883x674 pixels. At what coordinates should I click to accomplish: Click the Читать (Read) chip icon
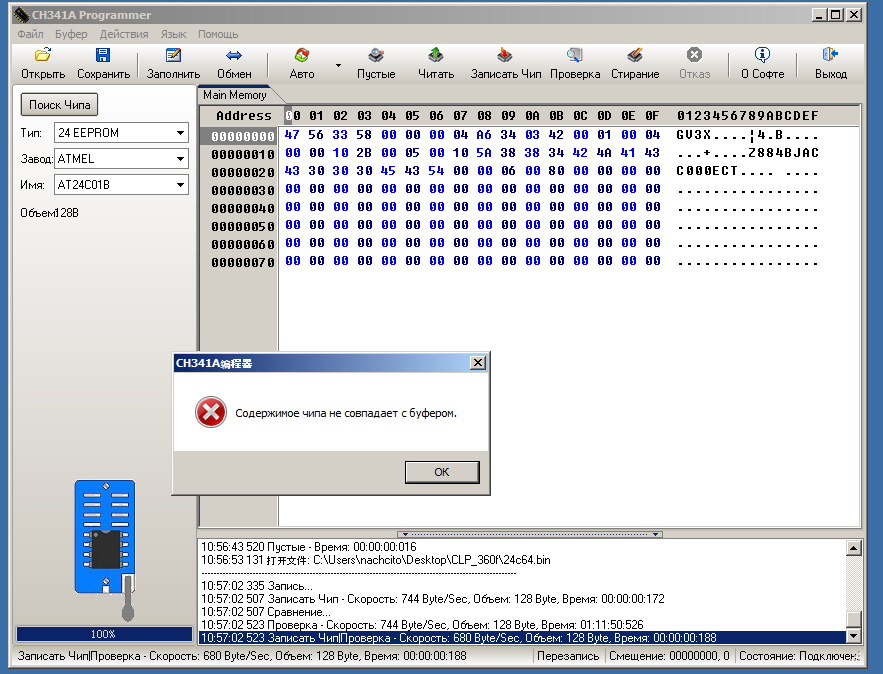point(436,56)
